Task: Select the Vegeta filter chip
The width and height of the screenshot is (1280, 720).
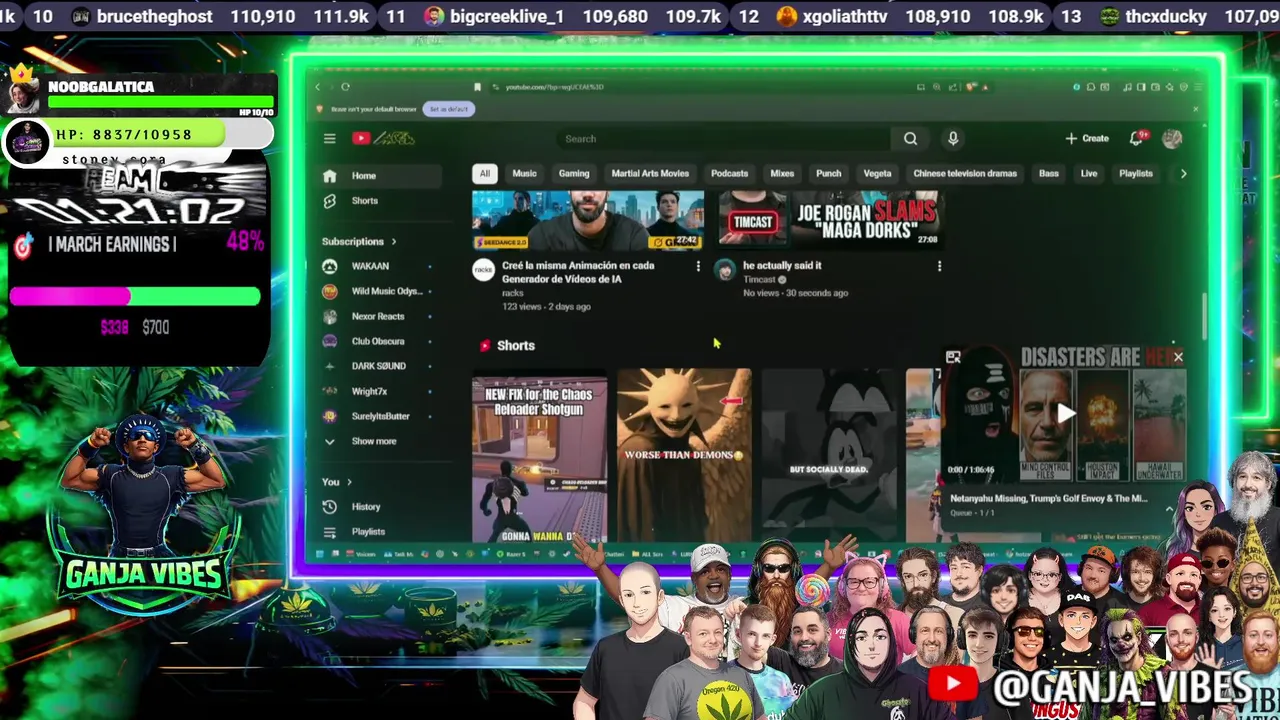Action: 877,174
